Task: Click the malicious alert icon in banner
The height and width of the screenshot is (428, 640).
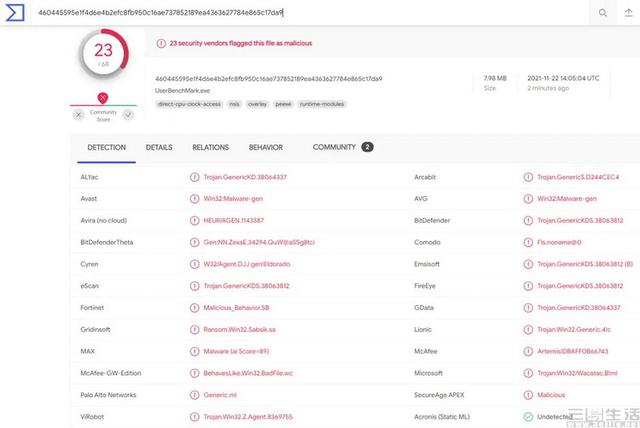Action: (x=161, y=43)
